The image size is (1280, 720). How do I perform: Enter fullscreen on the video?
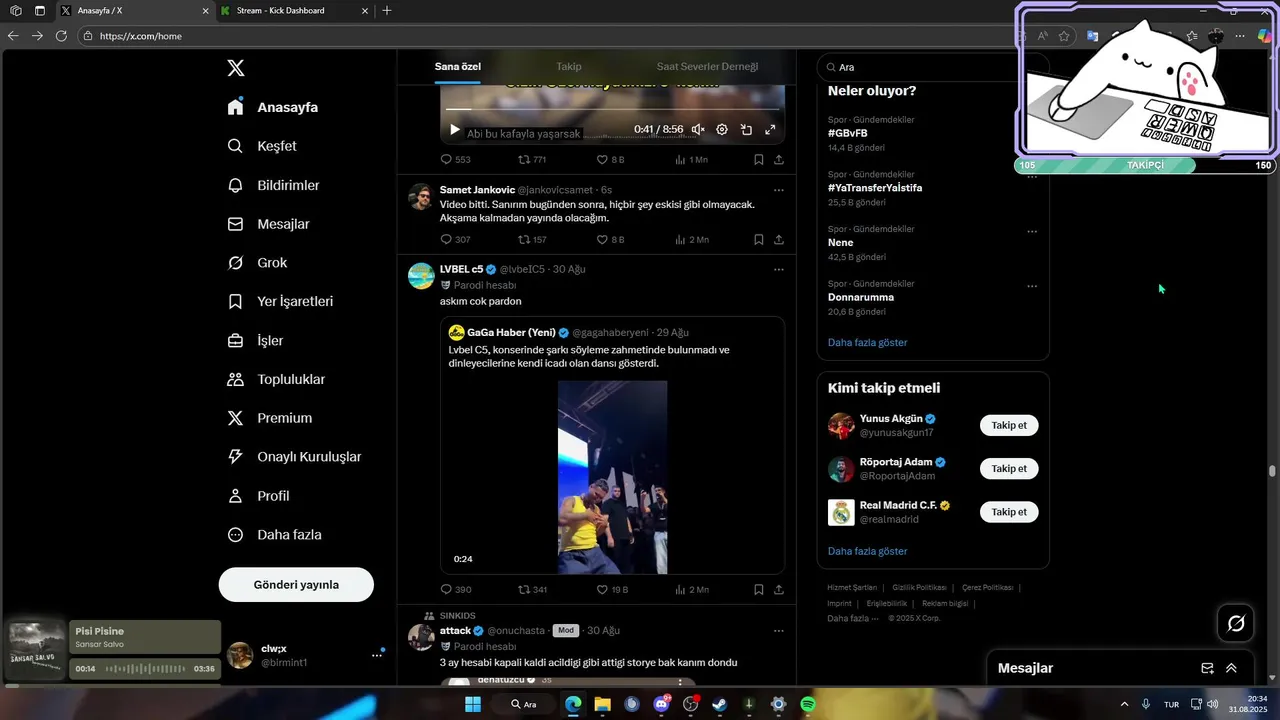point(770,130)
